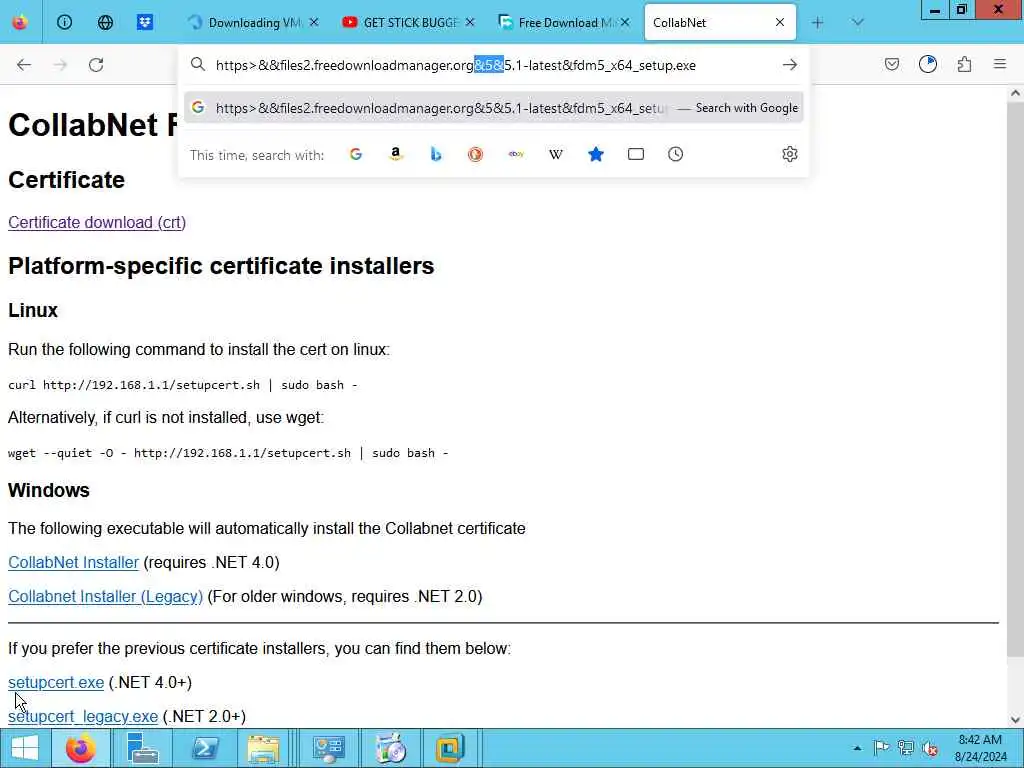Viewport: 1024px width, 768px height.
Task: Show hidden system tray icons
Action: click(x=857, y=748)
